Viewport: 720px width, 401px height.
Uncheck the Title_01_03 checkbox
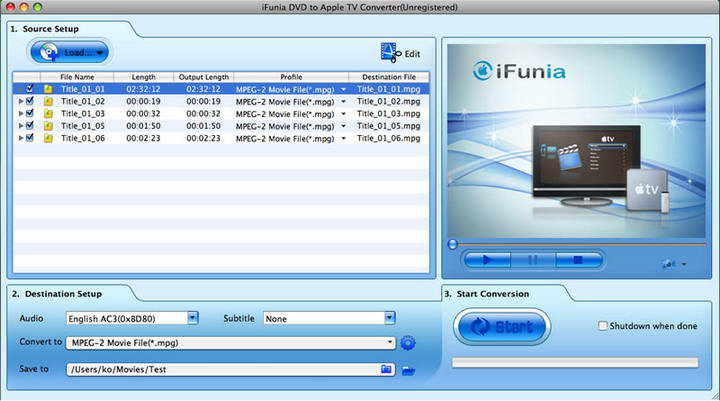pyautogui.click(x=30, y=114)
